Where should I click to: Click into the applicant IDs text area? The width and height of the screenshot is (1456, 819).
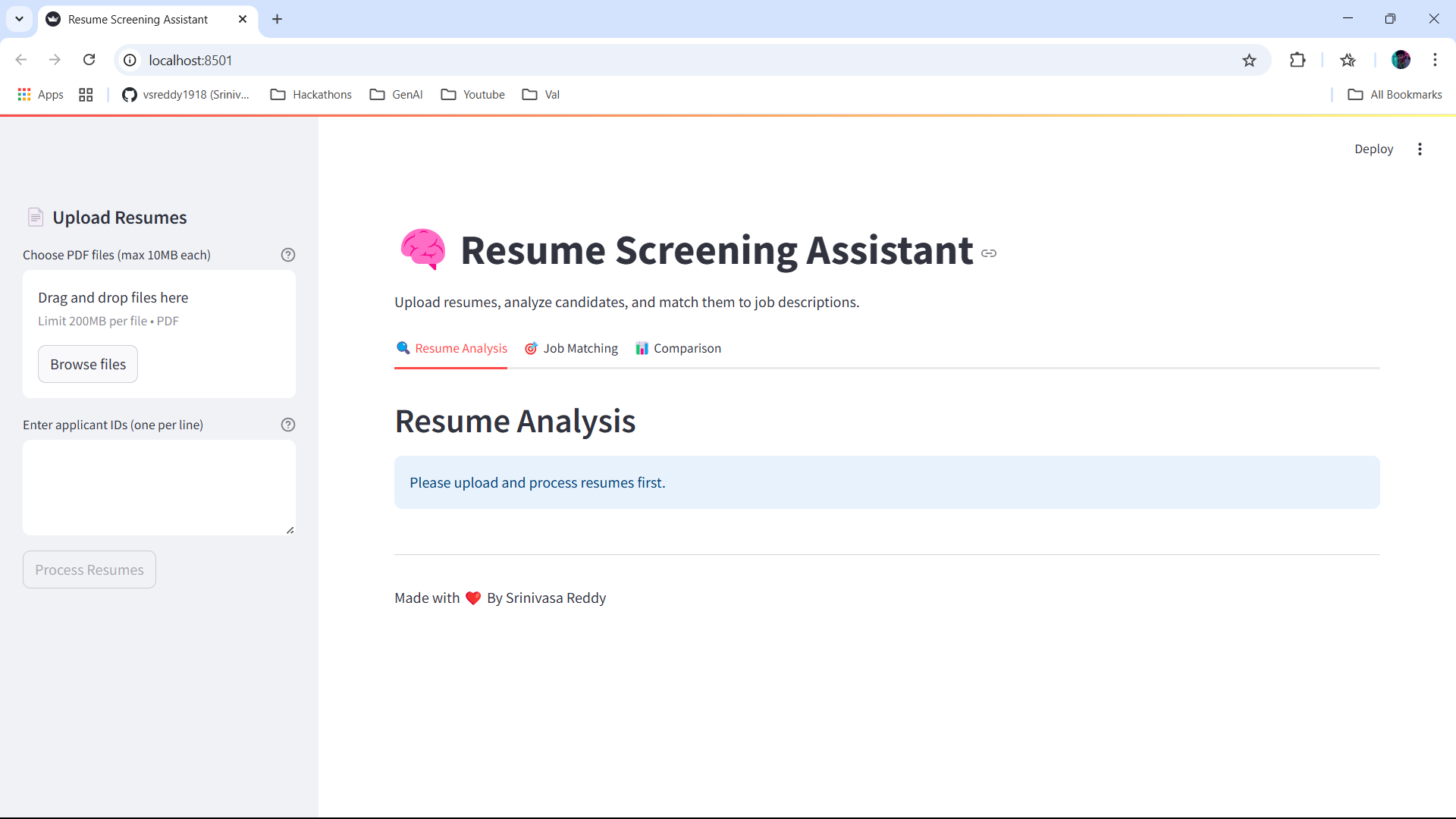pos(158,487)
